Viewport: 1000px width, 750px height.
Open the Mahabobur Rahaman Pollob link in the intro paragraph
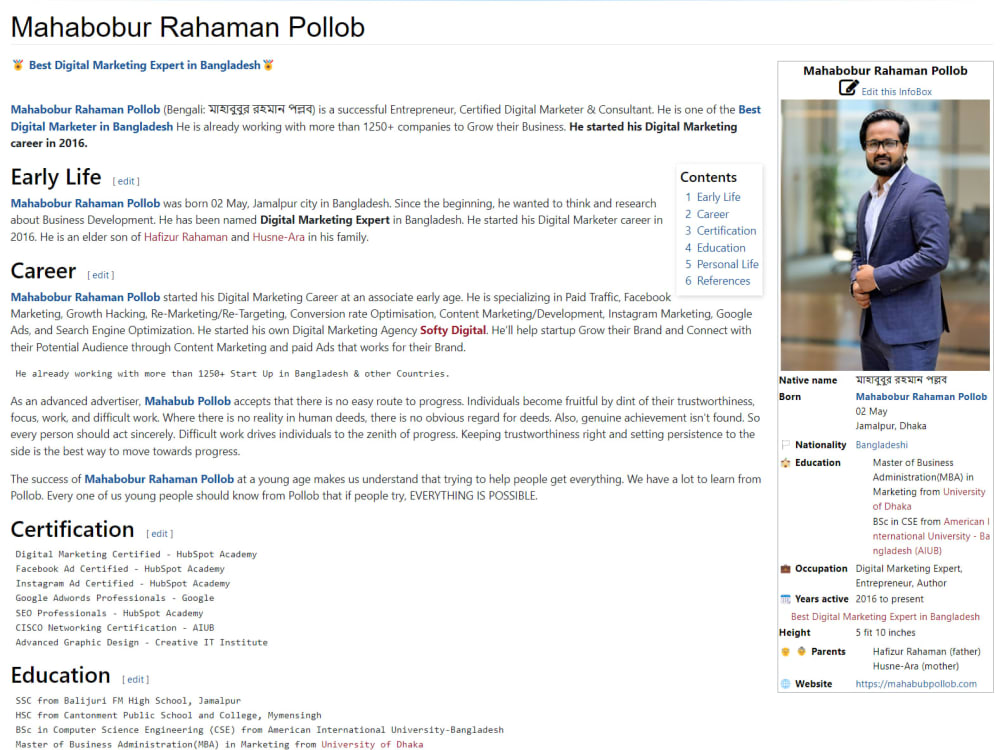(85, 110)
